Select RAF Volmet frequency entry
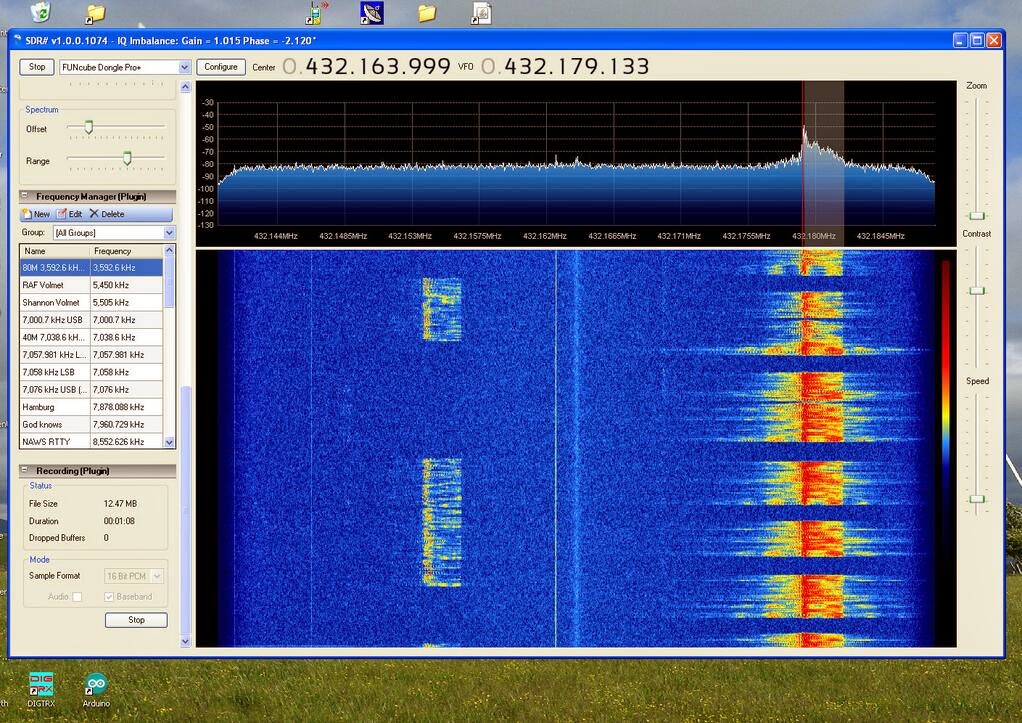The width and height of the screenshot is (1022, 723). (x=91, y=285)
